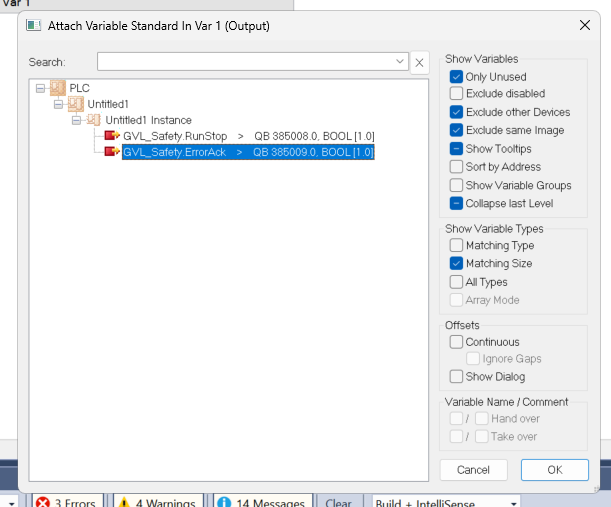Enable All Types checkbox
Screen dimensions: 611x507
coord(456,282)
